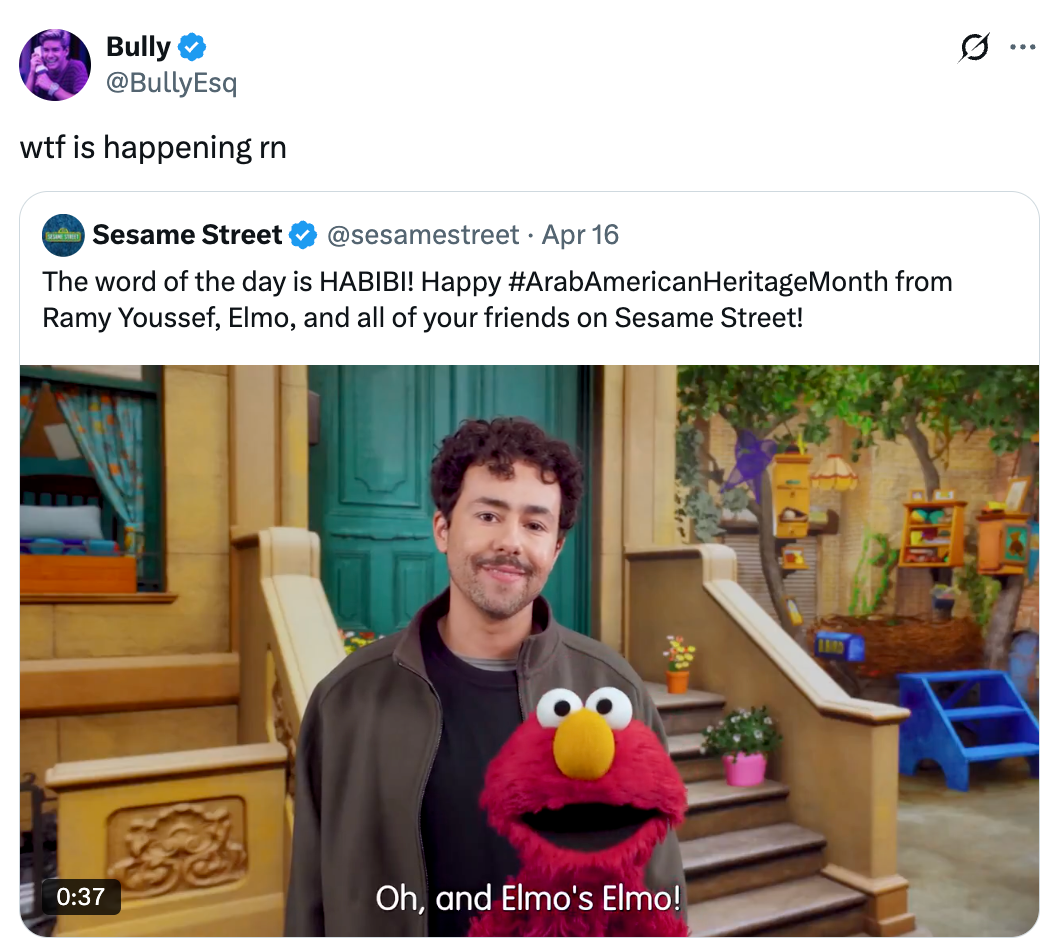Open the @sesamestreet handle

pos(423,235)
